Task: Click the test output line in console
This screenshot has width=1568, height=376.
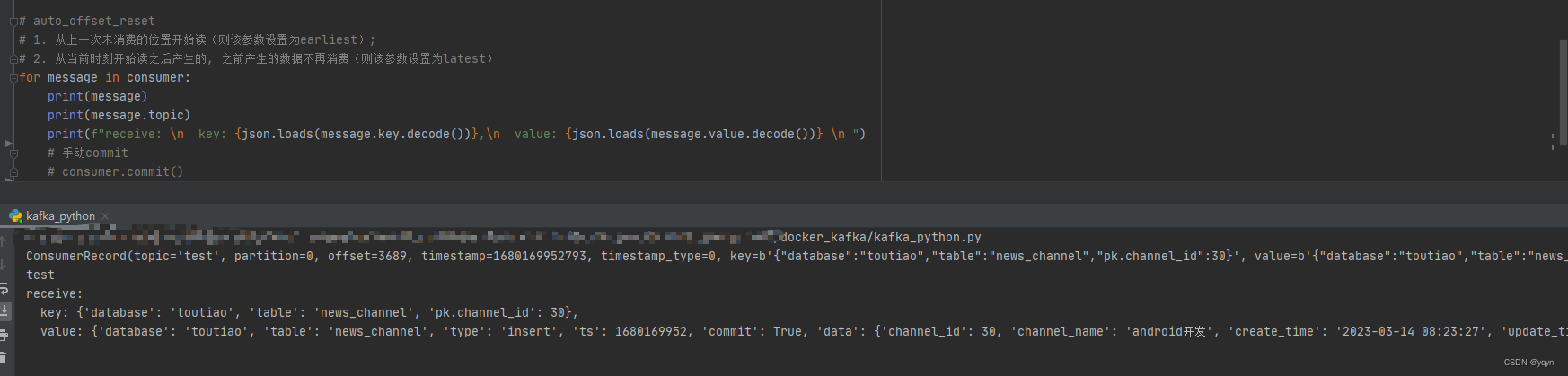Action: click(x=40, y=275)
